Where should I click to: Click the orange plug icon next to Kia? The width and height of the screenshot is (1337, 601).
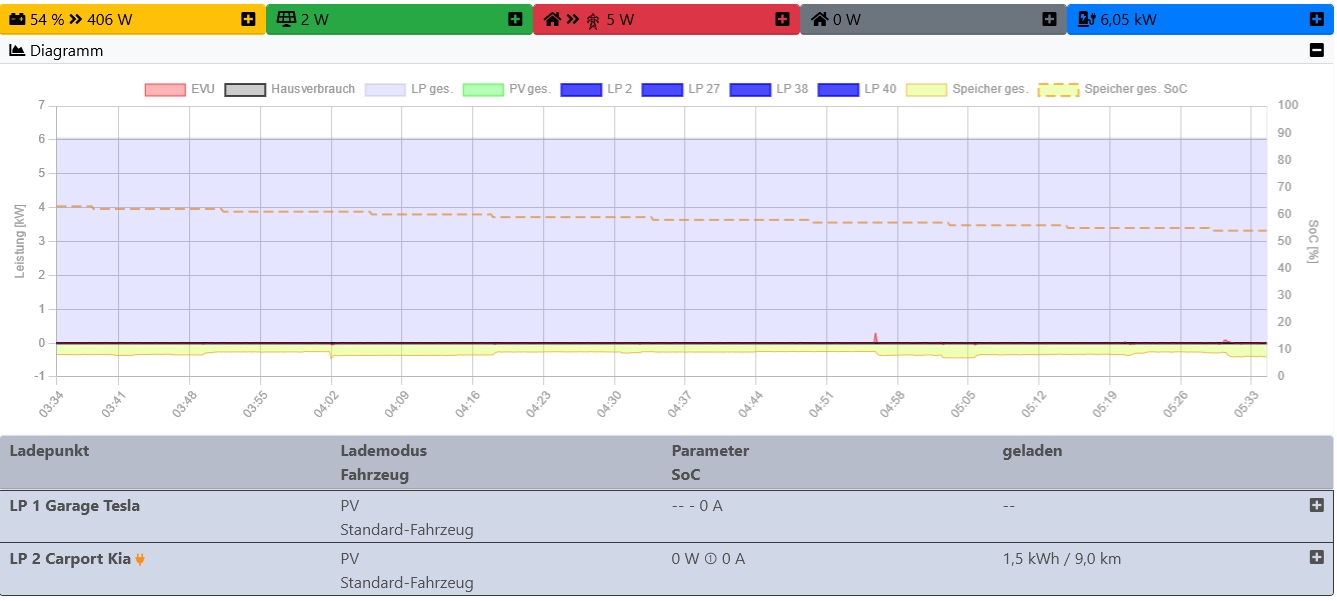tap(140, 559)
